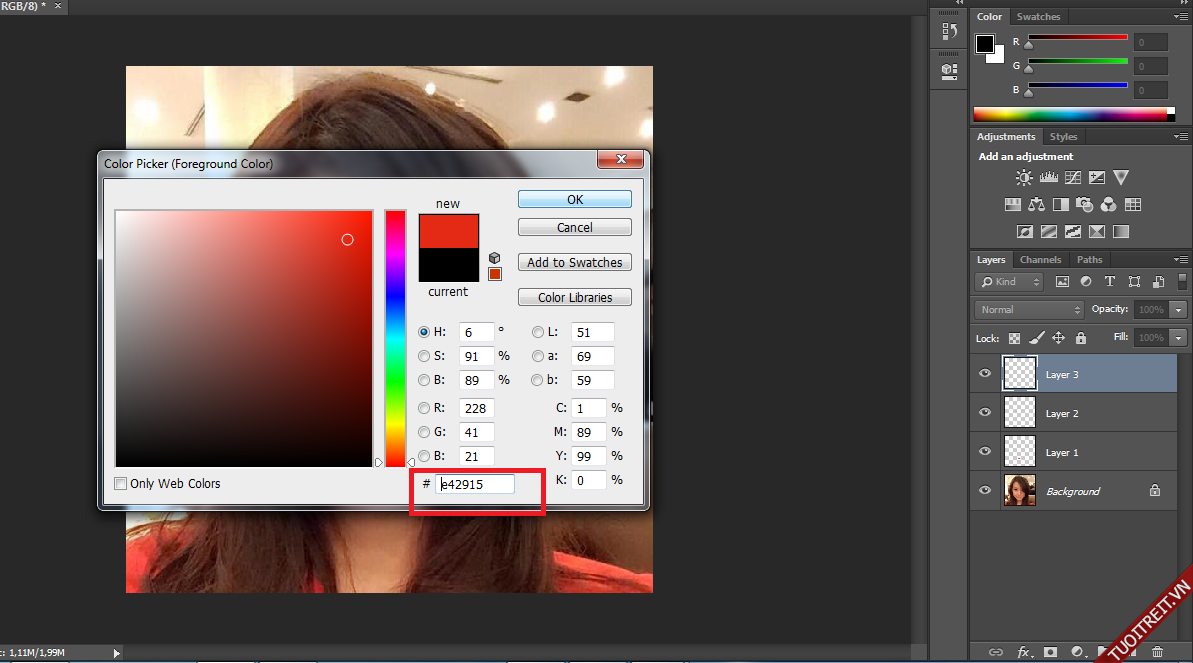Add a Brightness/Contrast adjustment
The height and width of the screenshot is (663, 1193).
coord(1024,178)
